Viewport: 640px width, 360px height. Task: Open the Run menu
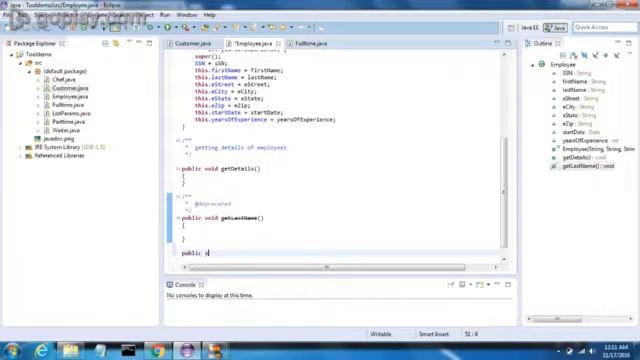click(165, 15)
